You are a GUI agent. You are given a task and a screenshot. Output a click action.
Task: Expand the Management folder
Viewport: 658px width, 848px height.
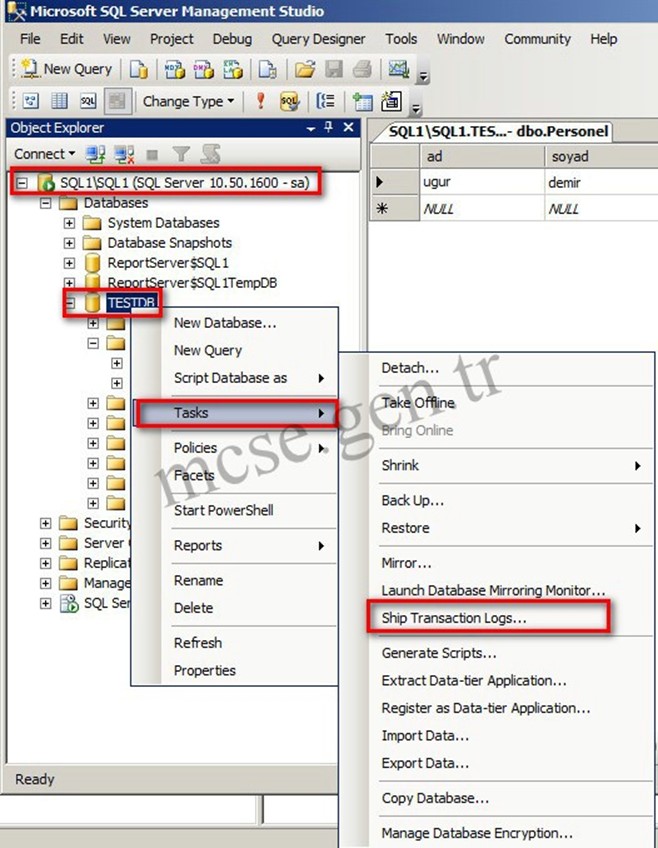(x=45, y=583)
